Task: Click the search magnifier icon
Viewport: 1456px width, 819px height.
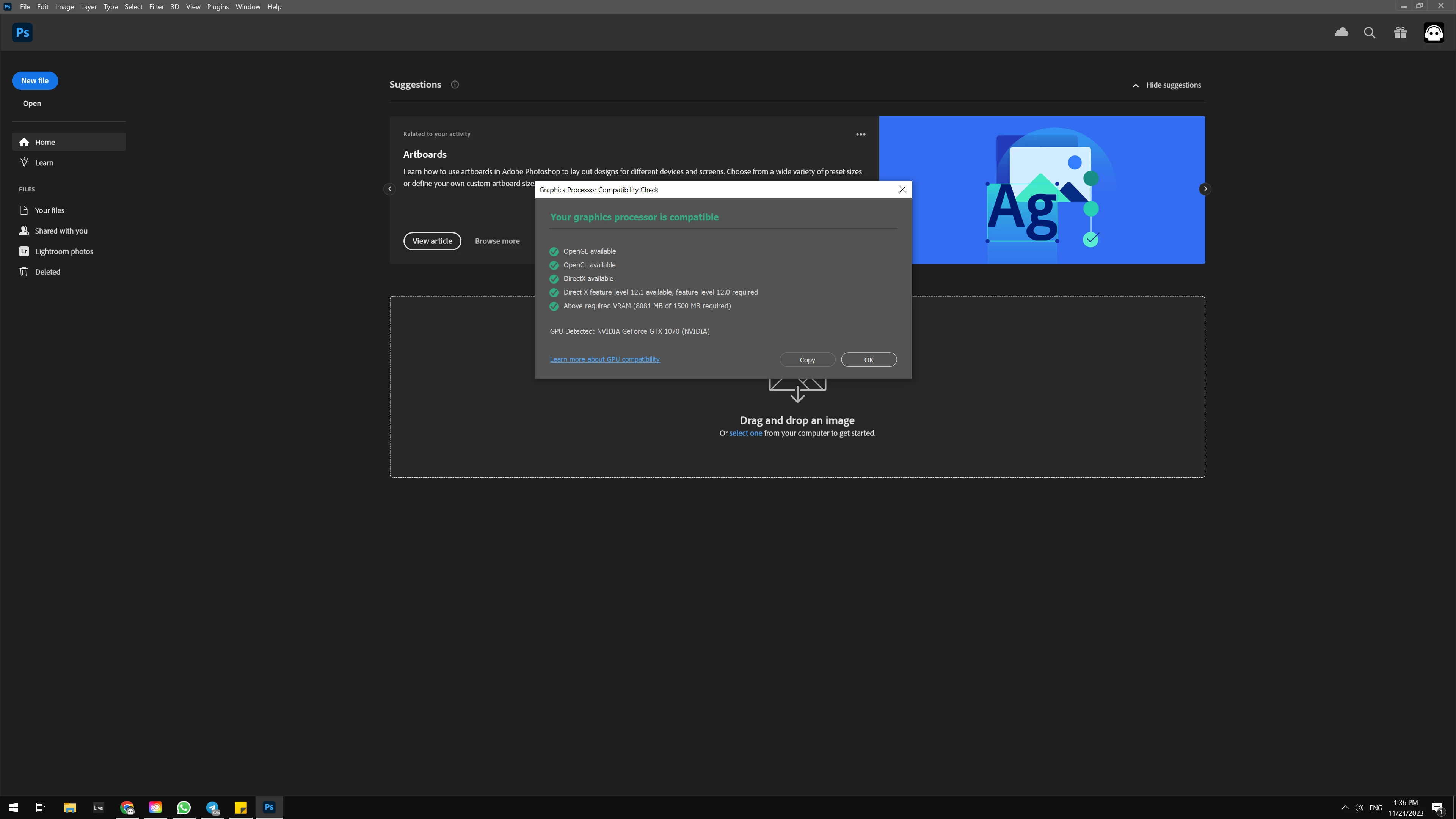Action: tap(1369, 33)
